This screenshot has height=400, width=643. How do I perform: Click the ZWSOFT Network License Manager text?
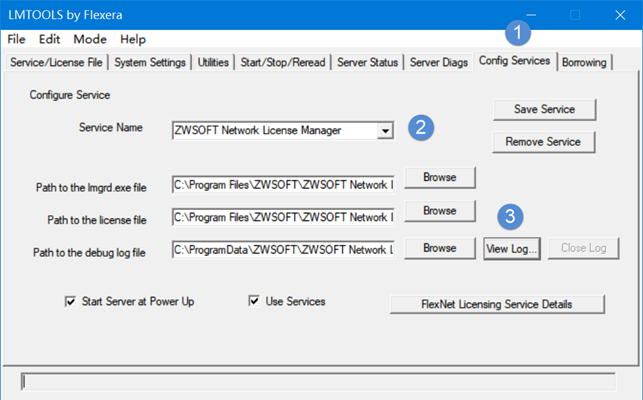pos(258,130)
